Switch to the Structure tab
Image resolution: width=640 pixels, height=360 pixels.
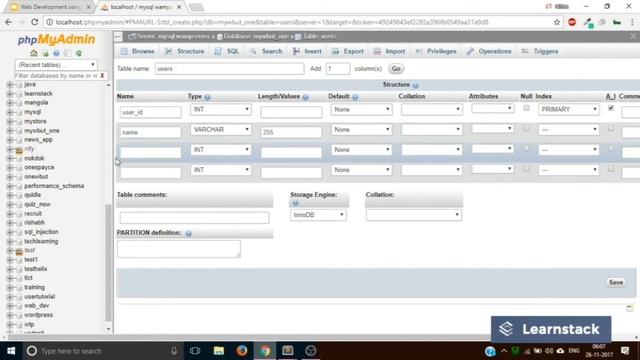[x=184, y=51]
